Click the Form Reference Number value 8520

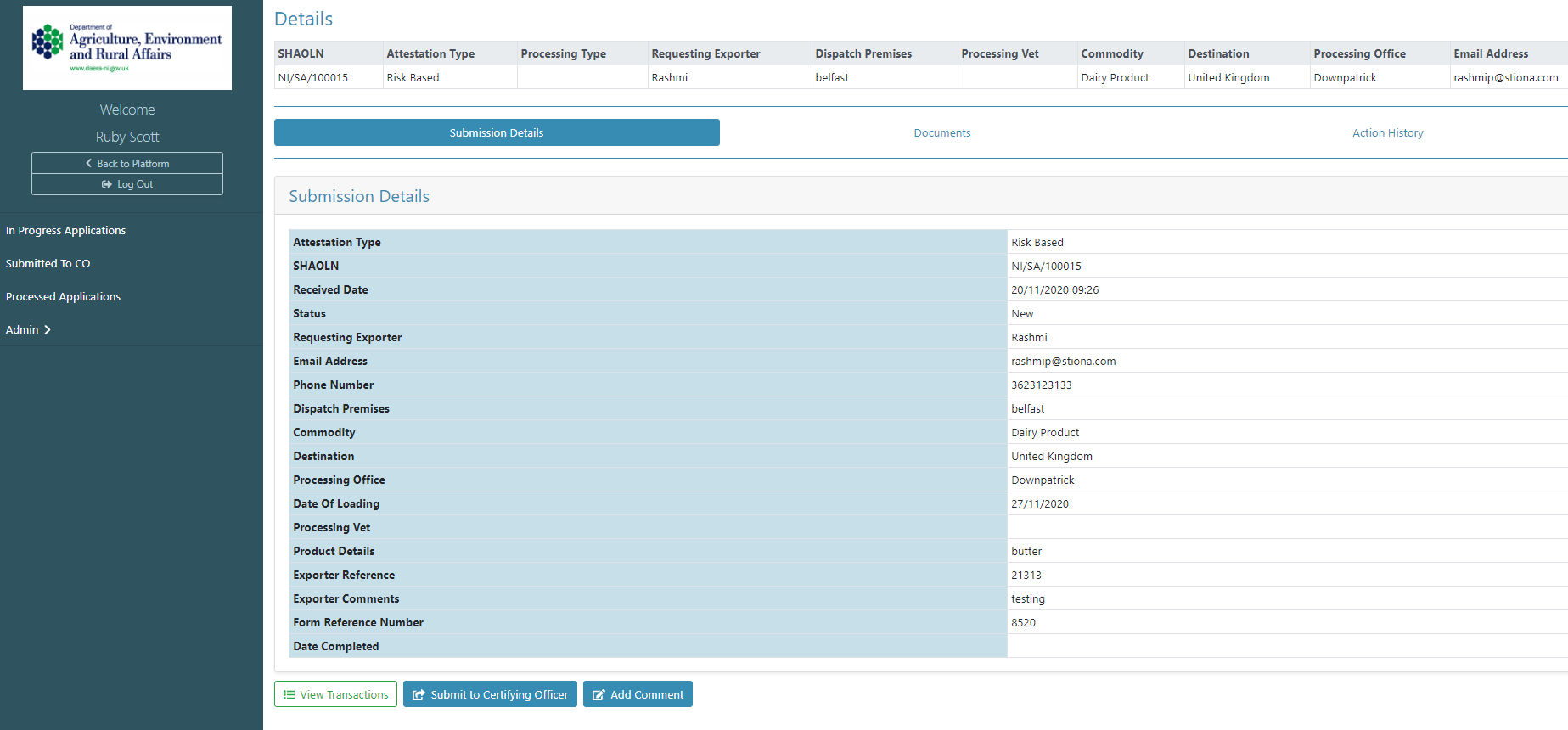[1023, 622]
